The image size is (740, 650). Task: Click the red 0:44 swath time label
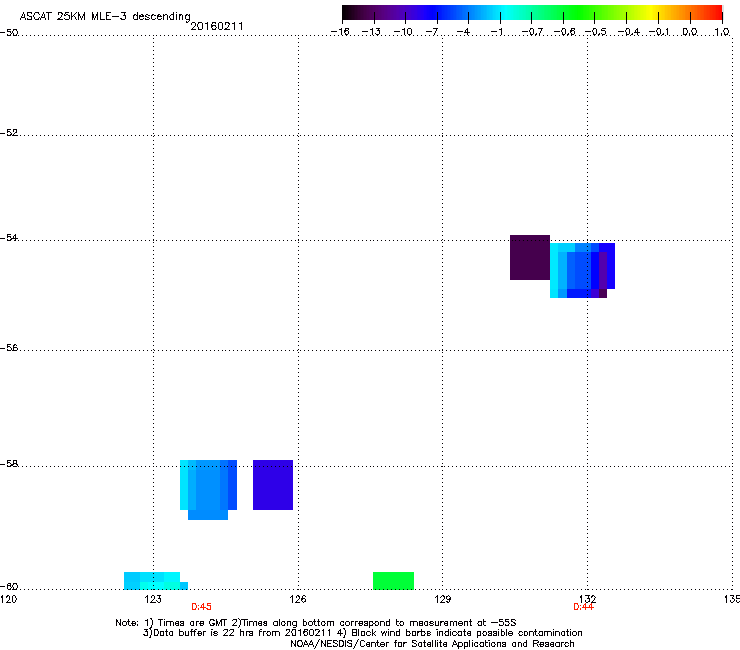[583, 607]
